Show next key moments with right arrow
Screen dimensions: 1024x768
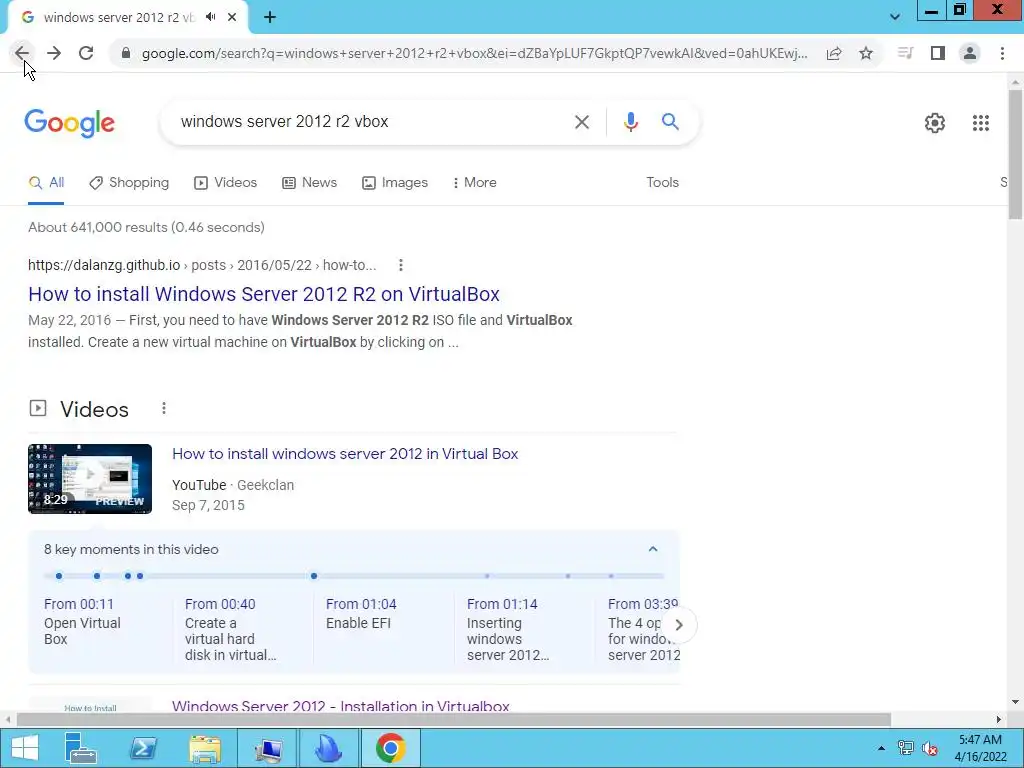pos(679,625)
